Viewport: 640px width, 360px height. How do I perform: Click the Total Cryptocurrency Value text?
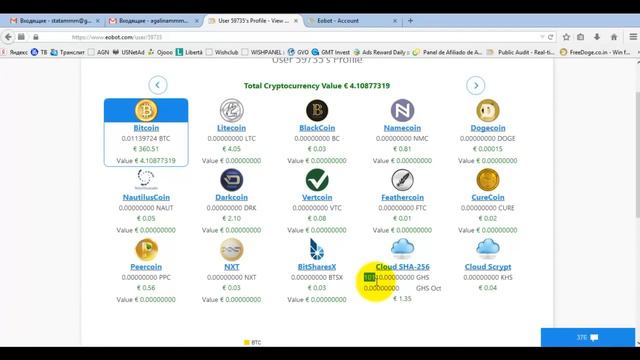coord(317,86)
